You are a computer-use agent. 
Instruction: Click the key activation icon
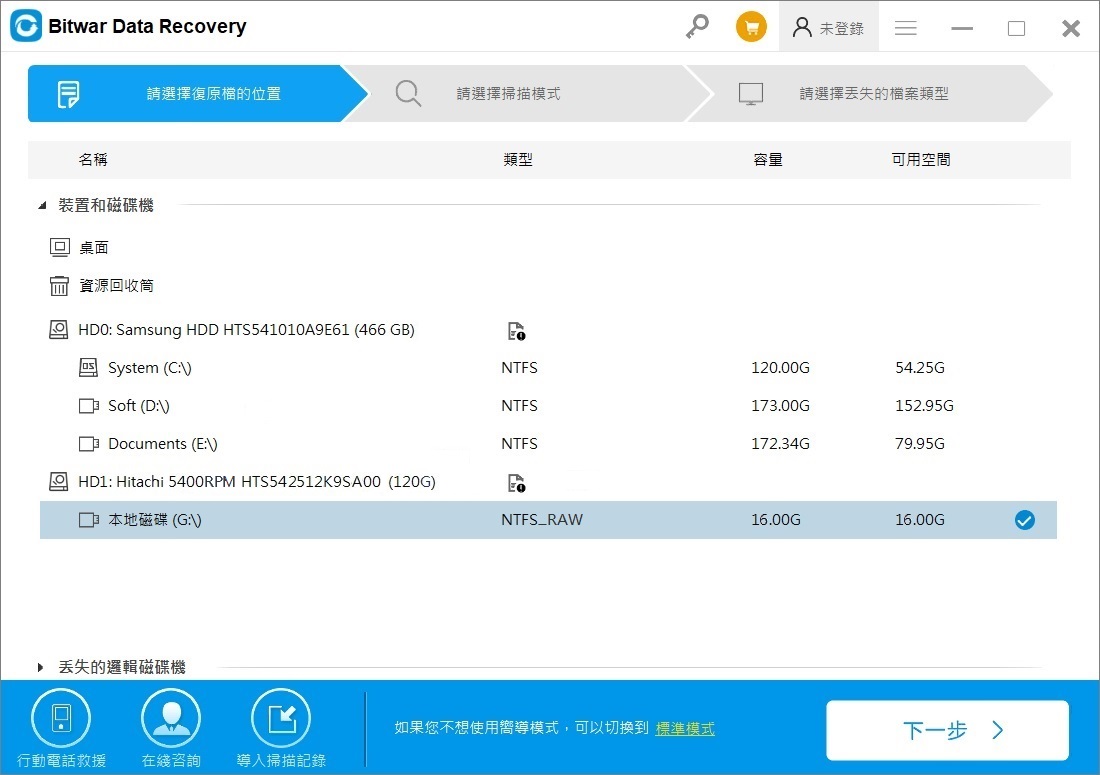(697, 27)
